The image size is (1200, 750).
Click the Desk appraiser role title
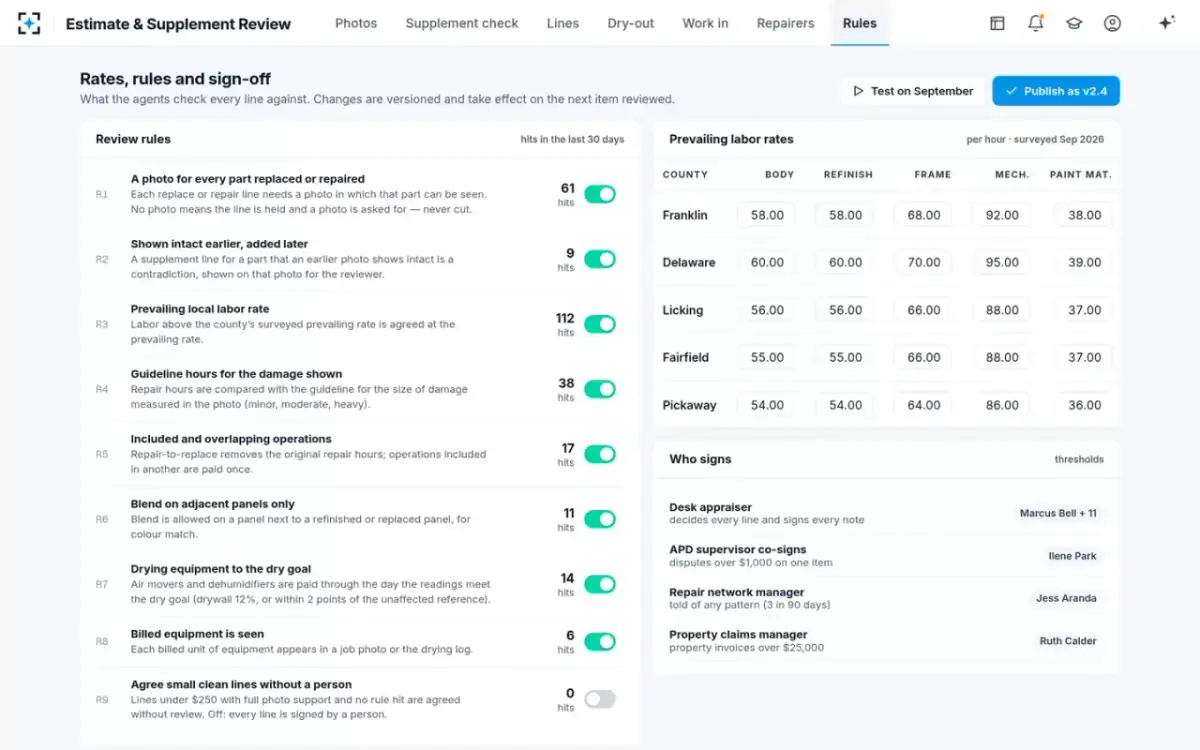(x=710, y=507)
